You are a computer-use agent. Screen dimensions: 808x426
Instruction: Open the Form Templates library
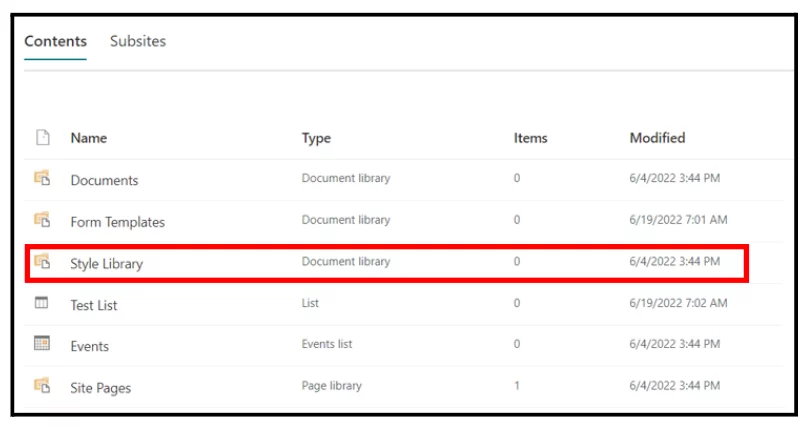pos(117,222)
